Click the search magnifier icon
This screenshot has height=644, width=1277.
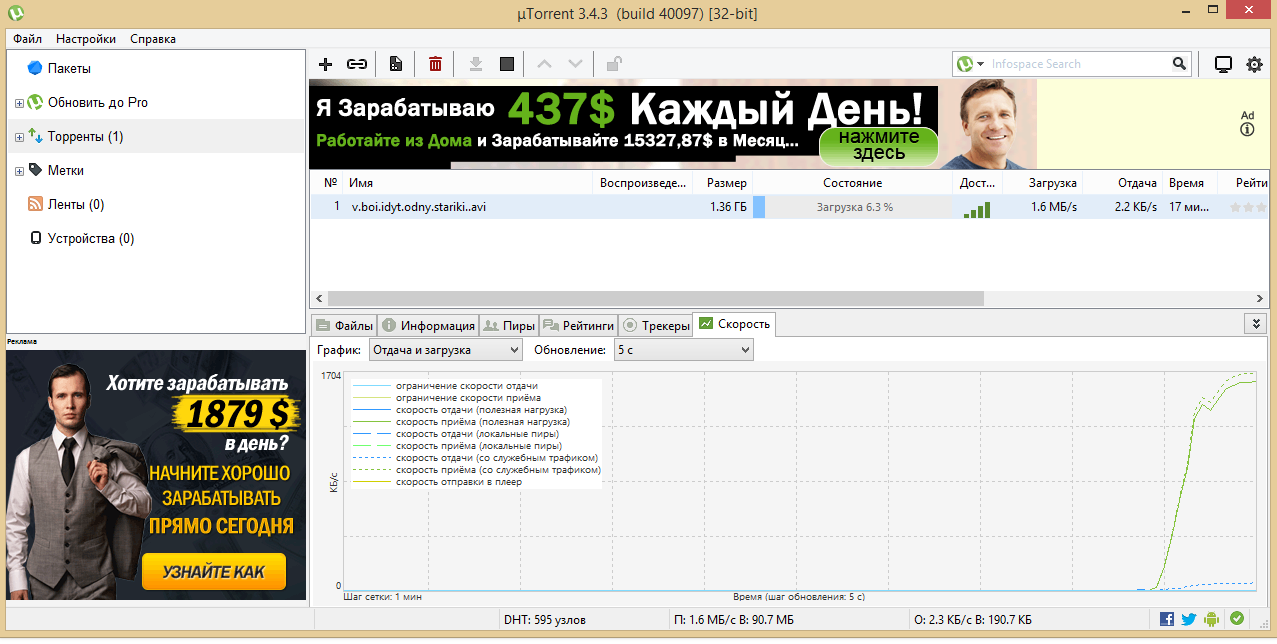click(x=1180, y=64)
